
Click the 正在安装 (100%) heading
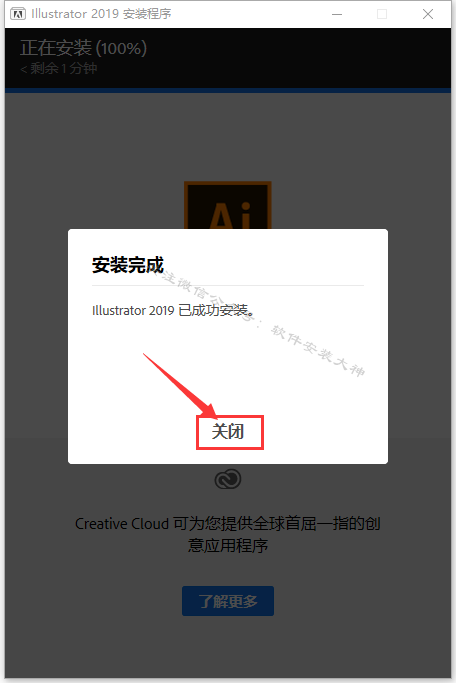83,48
